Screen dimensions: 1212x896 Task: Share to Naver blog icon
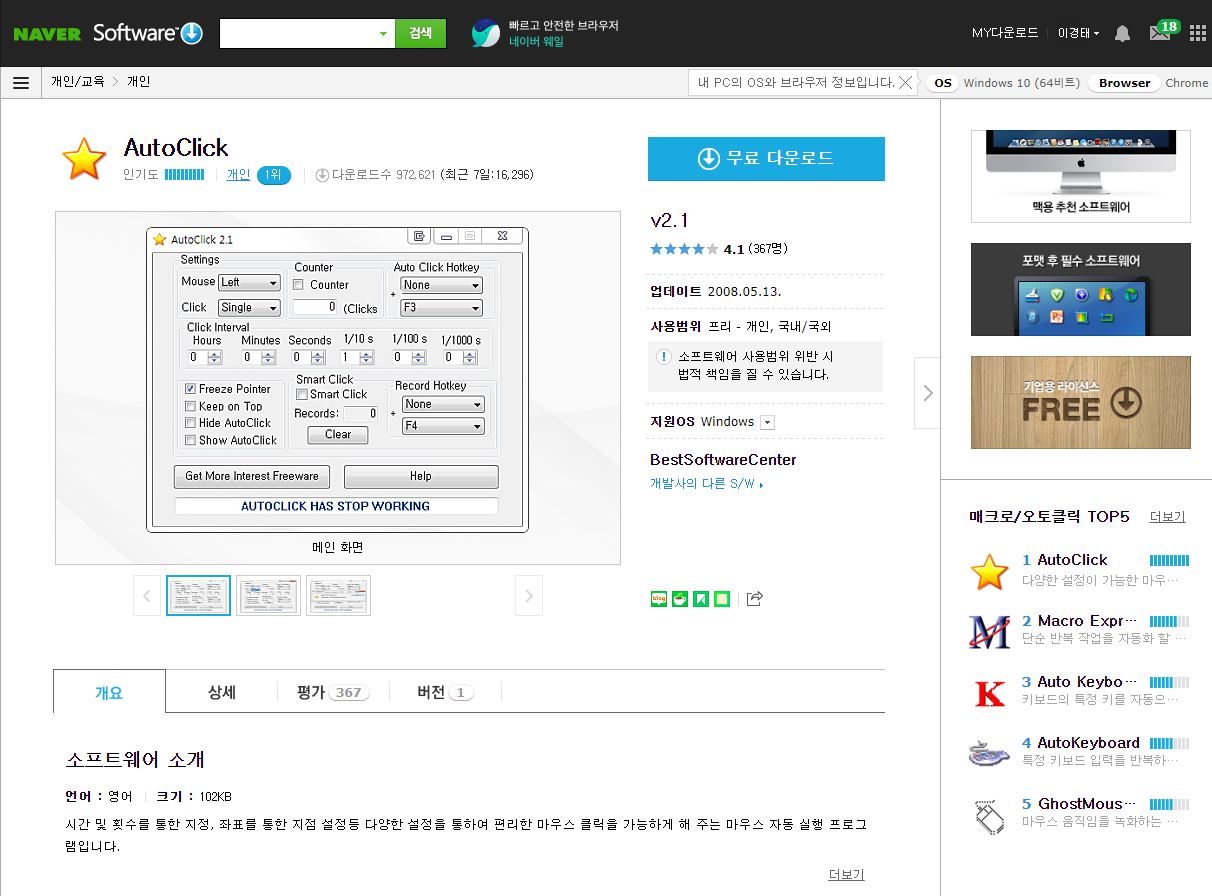pos(659,599)
